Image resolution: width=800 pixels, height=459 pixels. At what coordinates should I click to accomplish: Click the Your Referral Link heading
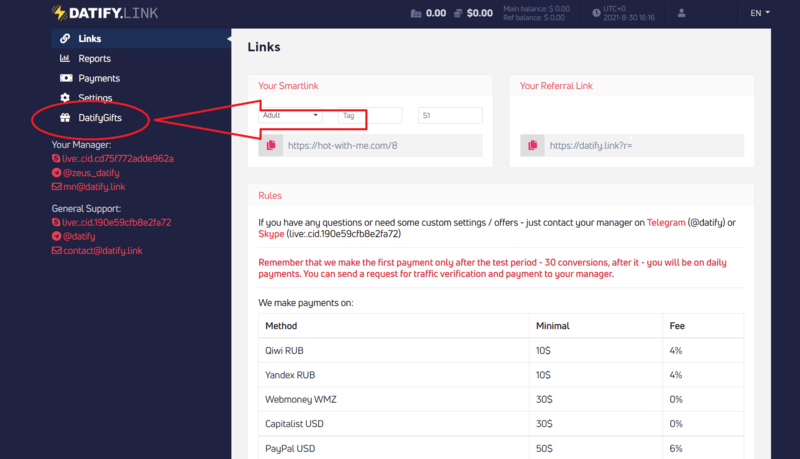(556, 86)
